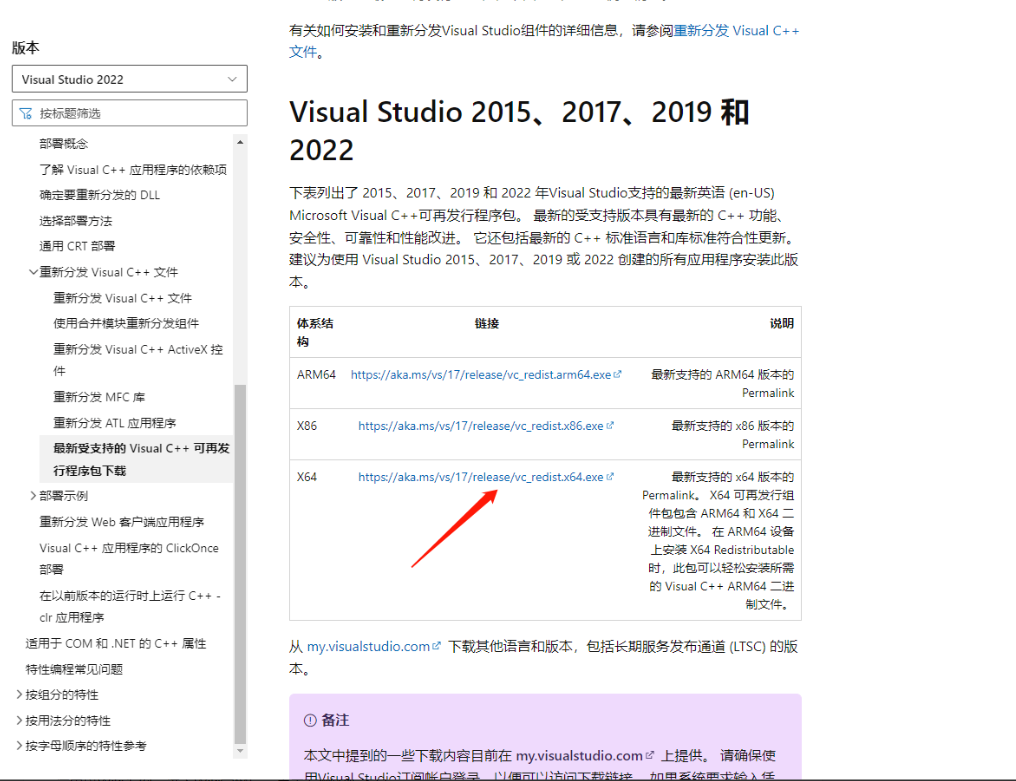This screenshot has height=781, width=1016.
Task: Open my.visualstudio.com link below the table
Action: pos(368,646)
